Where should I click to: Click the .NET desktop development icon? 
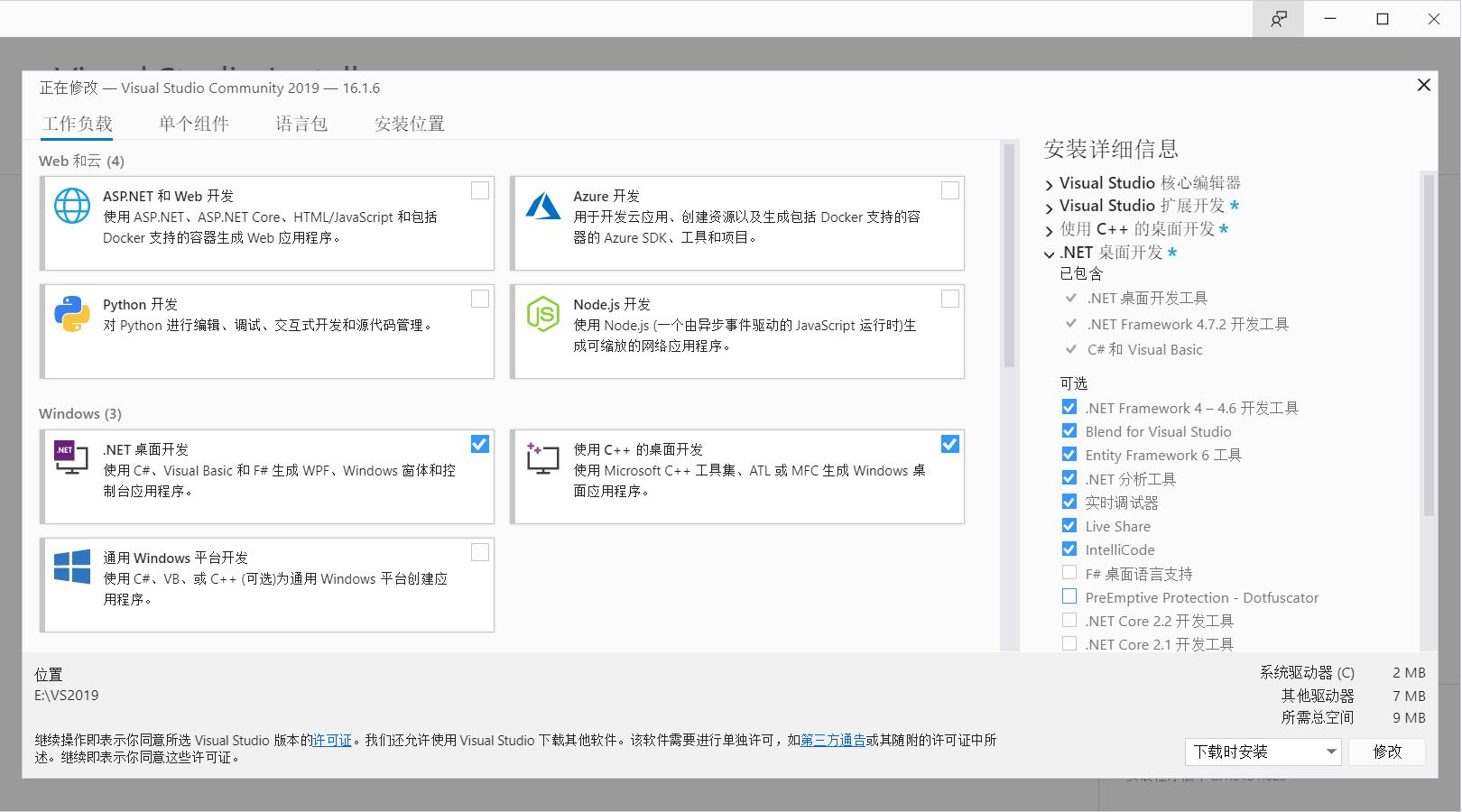[x=71, y=458]
